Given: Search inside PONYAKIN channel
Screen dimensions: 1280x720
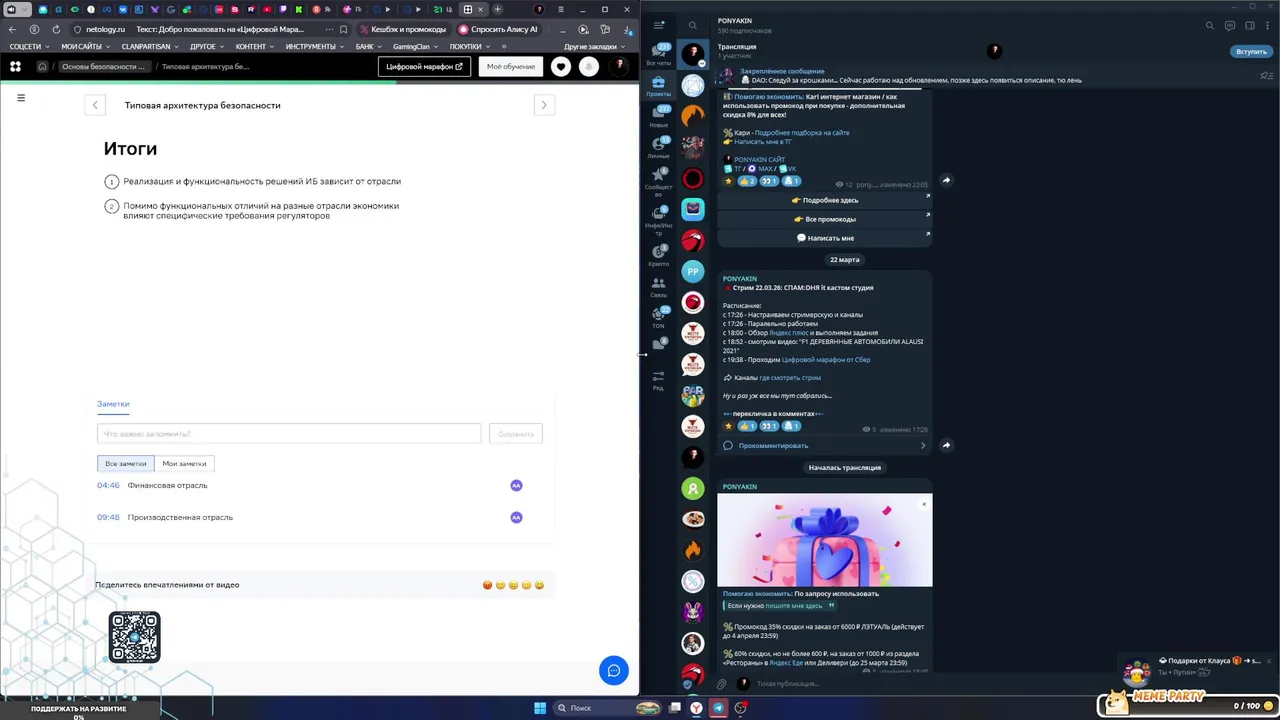Looking at the screenshot, I should click(x=1209, y=26).
